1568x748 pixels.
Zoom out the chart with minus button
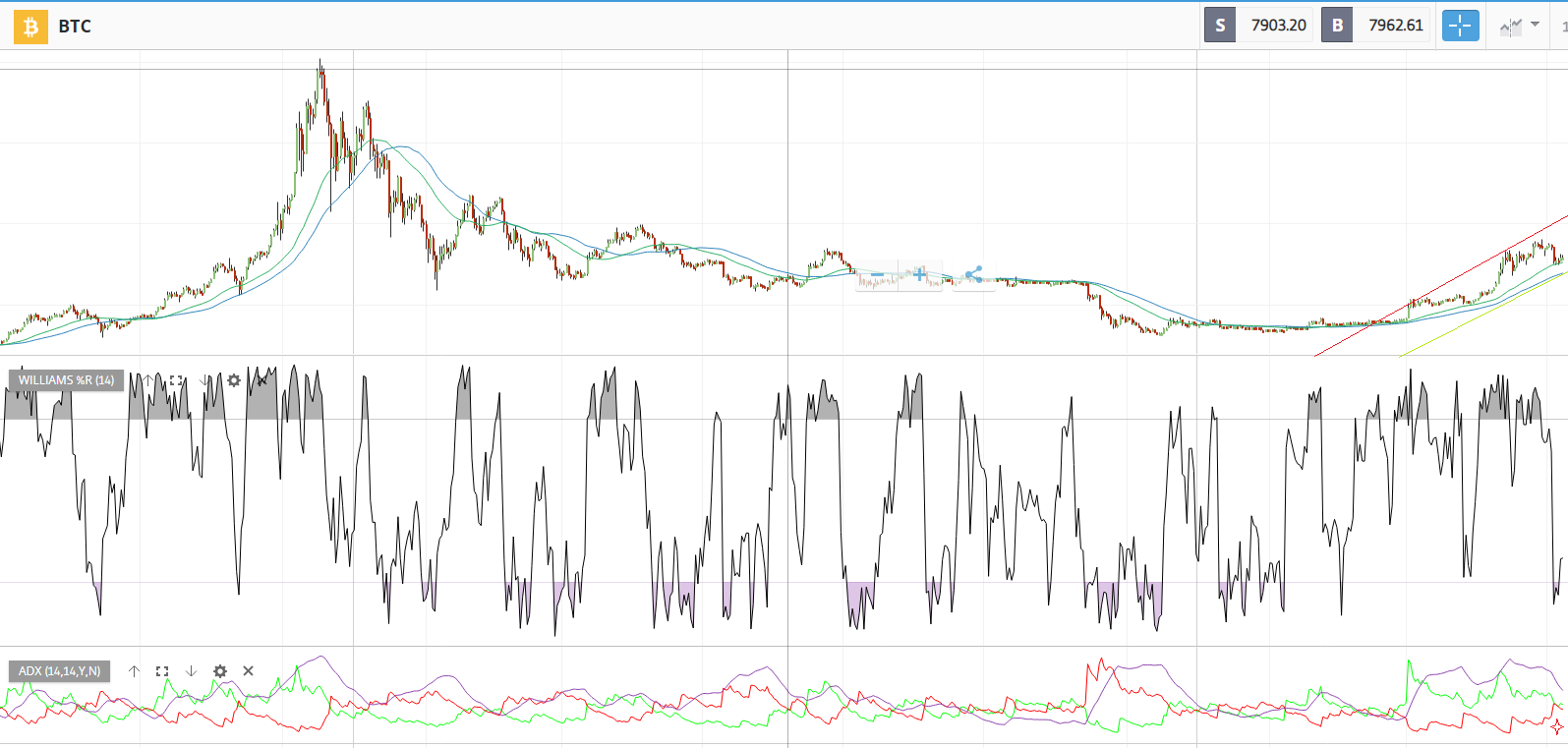[x=877, y=274]
